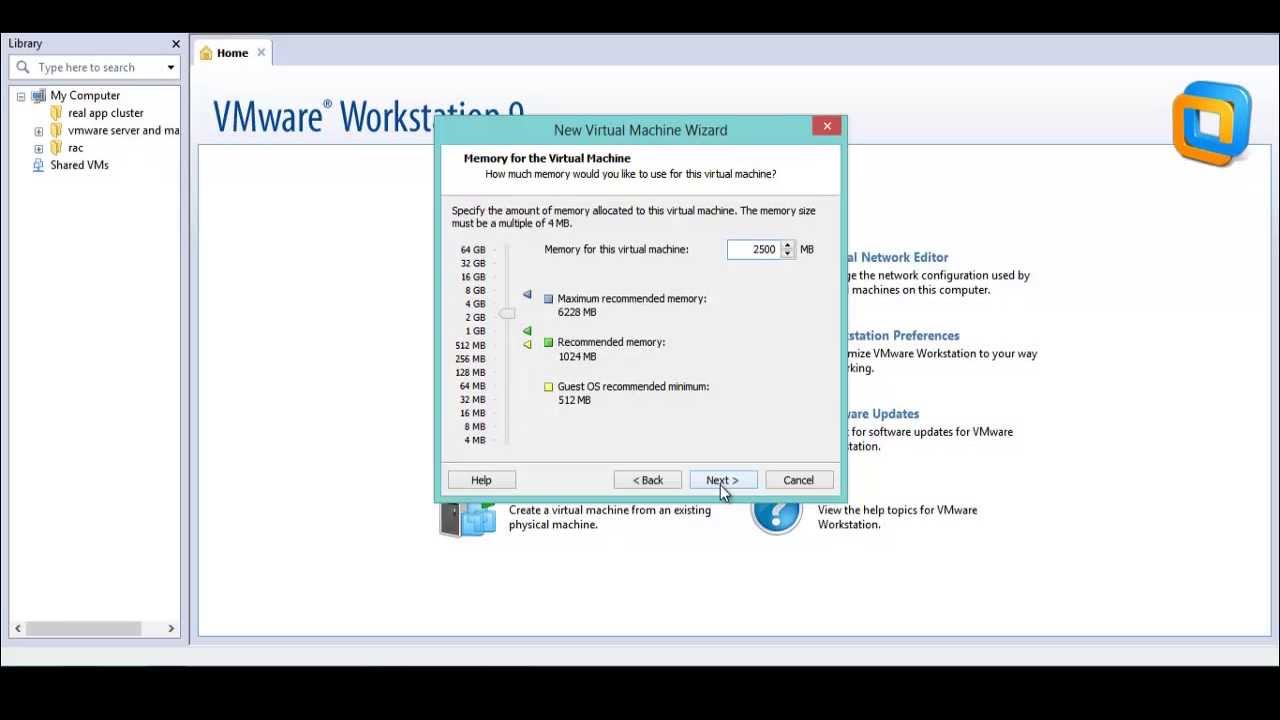
Task: Open the Library search dropdown arrow
Action: [x=171, y=67]
